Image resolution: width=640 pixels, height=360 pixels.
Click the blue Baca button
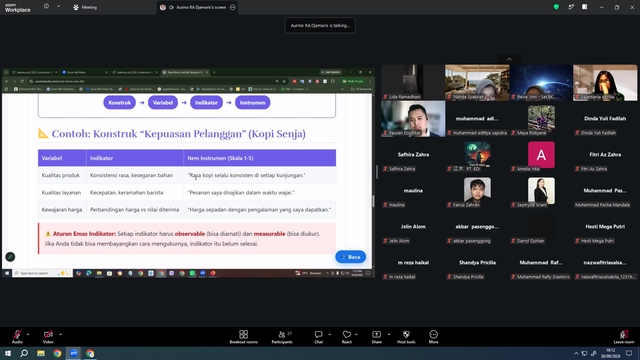pyautogui.click(x=351, y=257)
